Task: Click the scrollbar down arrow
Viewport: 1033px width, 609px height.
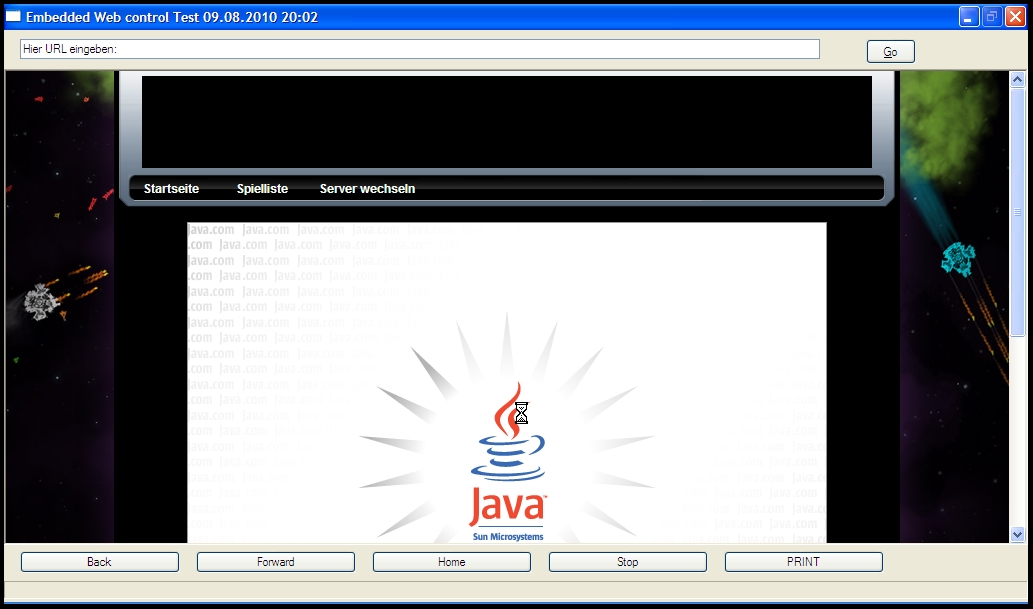Action: [1018, 535]
